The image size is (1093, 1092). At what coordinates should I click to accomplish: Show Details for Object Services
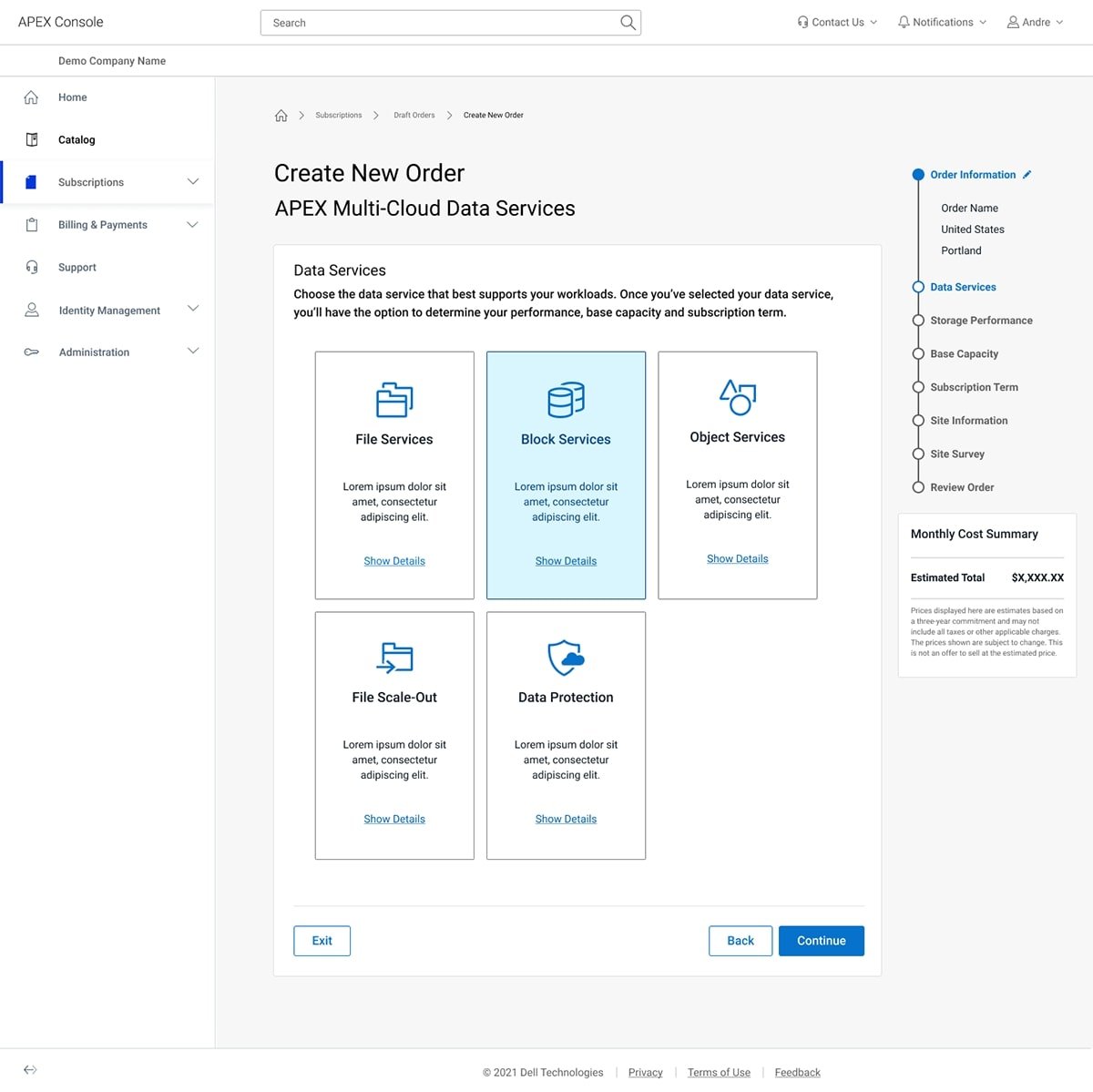pos(737,558)
